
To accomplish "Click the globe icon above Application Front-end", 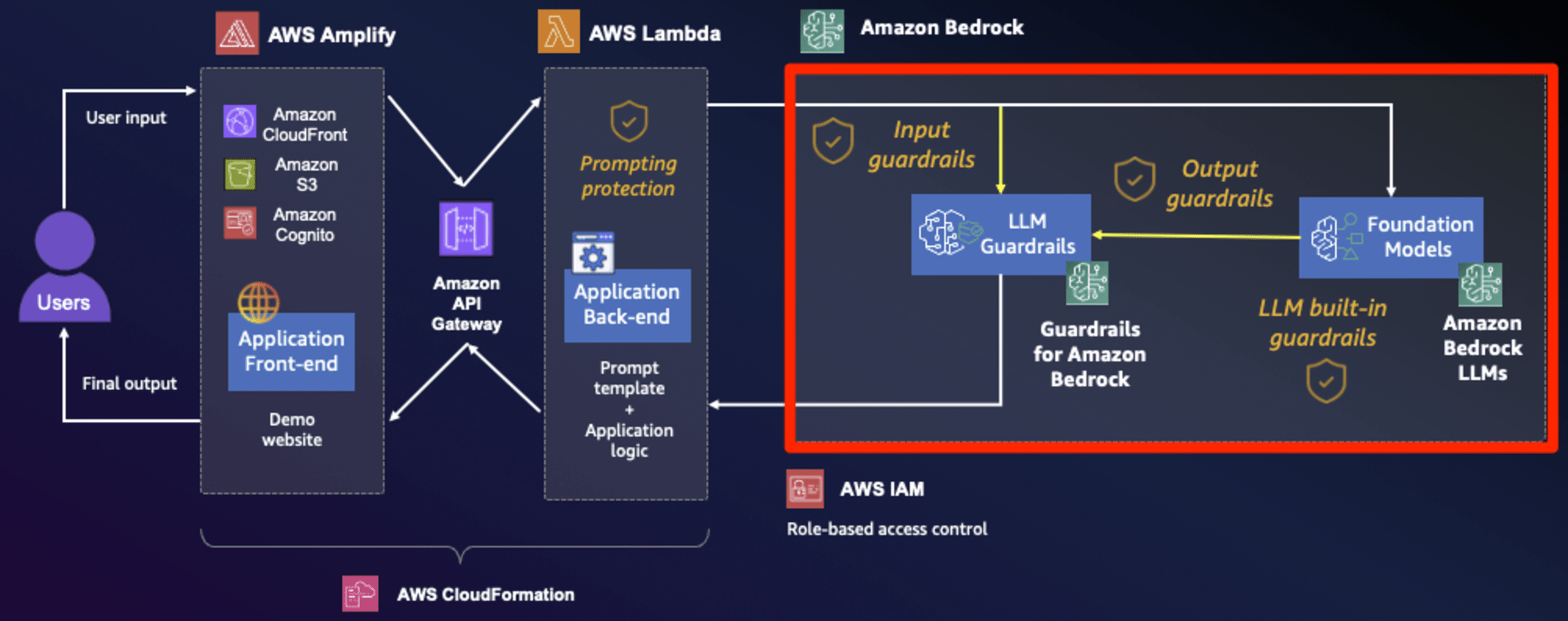I will tap(259, 303).
